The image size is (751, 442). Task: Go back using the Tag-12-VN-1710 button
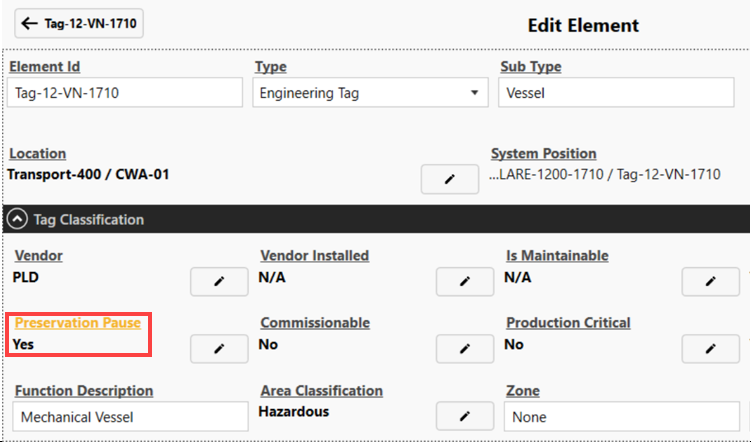pyautogui.click(x=79, y=24)
